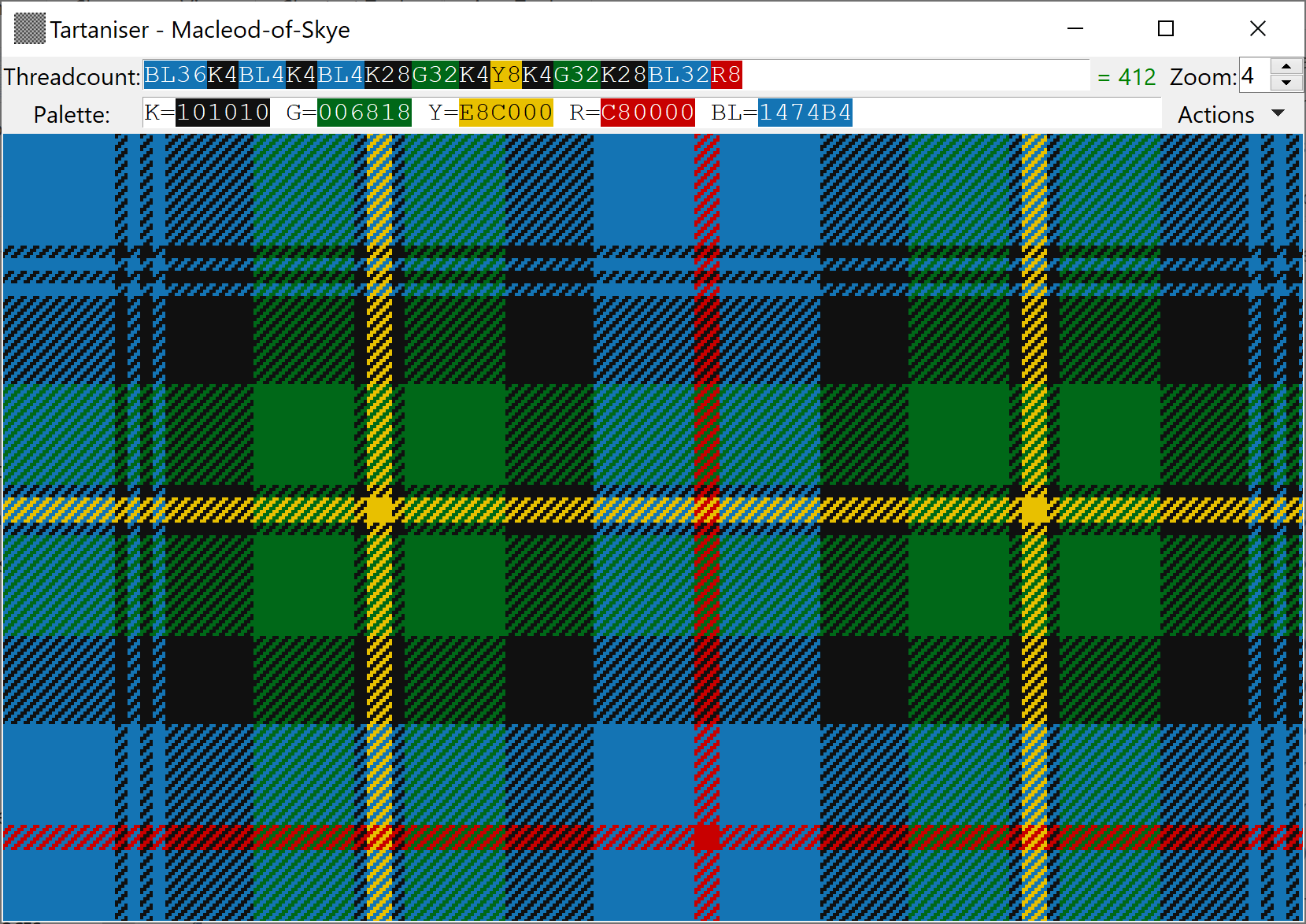The image size is (1306, 924).
Task: Click the blue BL=1474B4 palette swatch
Action: point(805,113)
